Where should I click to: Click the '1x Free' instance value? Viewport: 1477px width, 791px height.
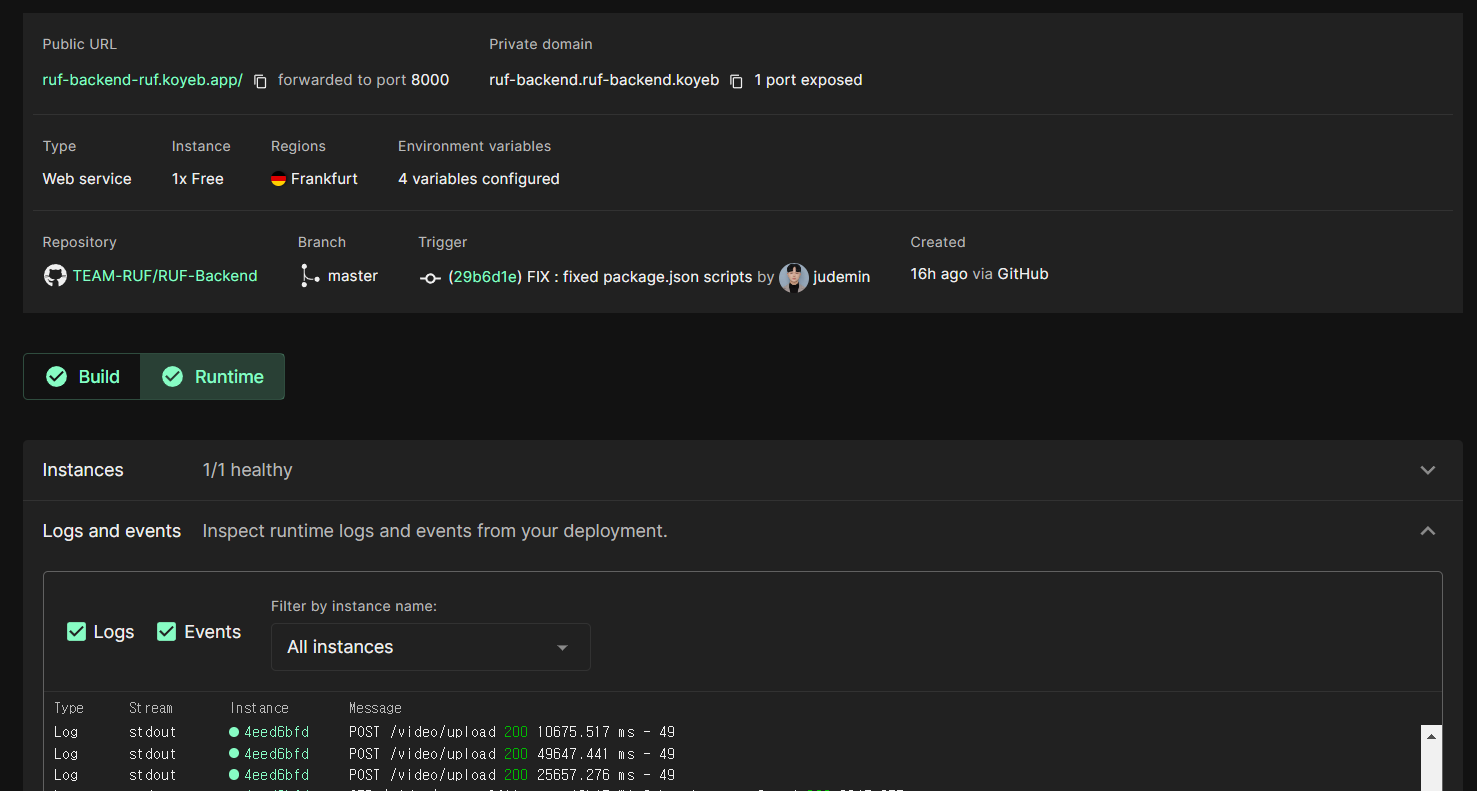(x=198, y=179)
